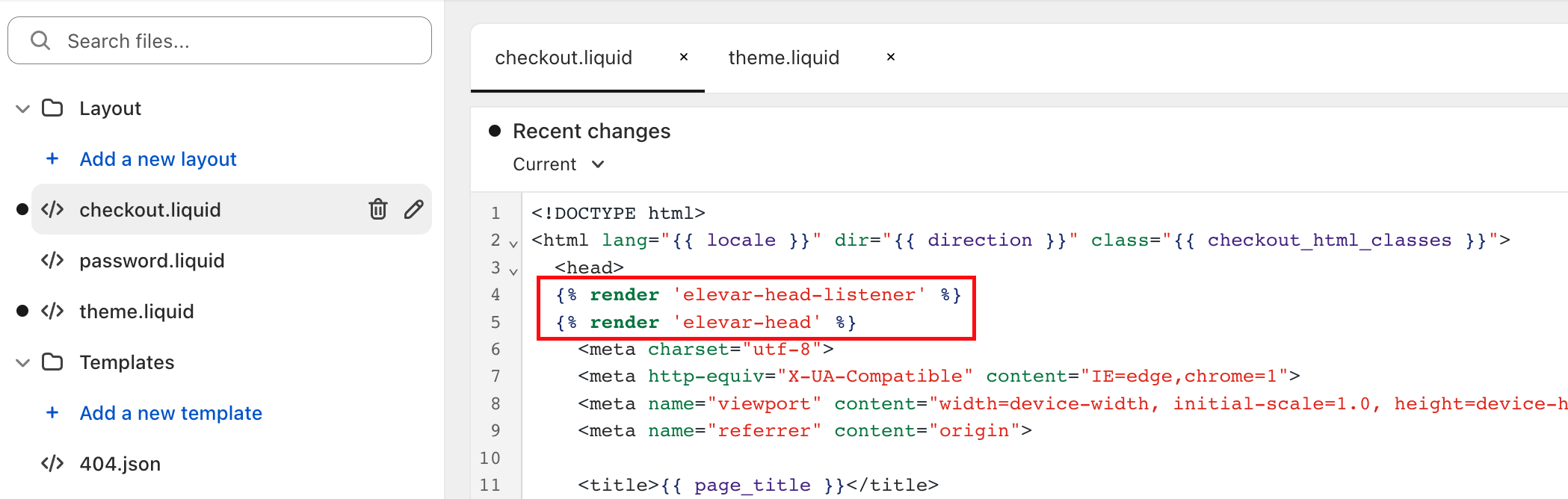The height and width of the screenshot is (499, 1568).
Task: Click the checkout_html_classes variable in line 2
Action: [x=1330, y=240]
